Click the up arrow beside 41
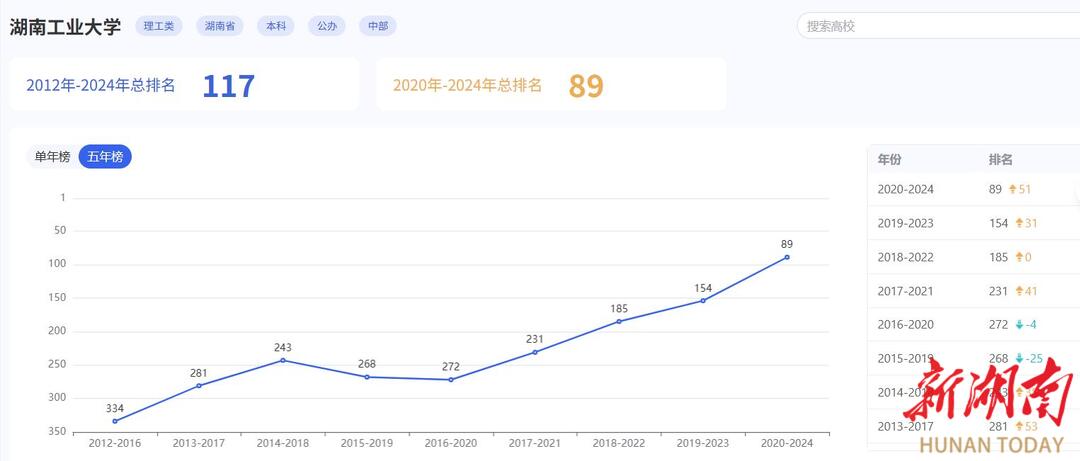The image size is (1080, 461). (1020, 291)
